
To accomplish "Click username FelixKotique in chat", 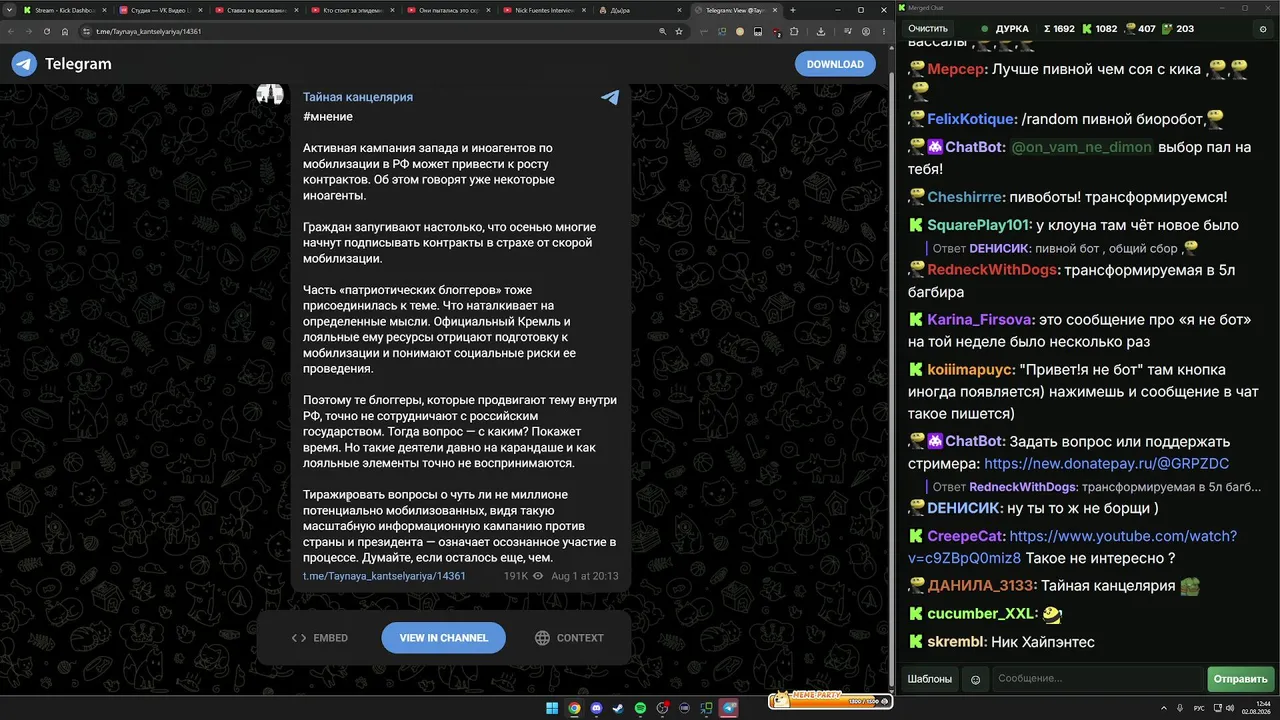I will (x=970, y=119).
